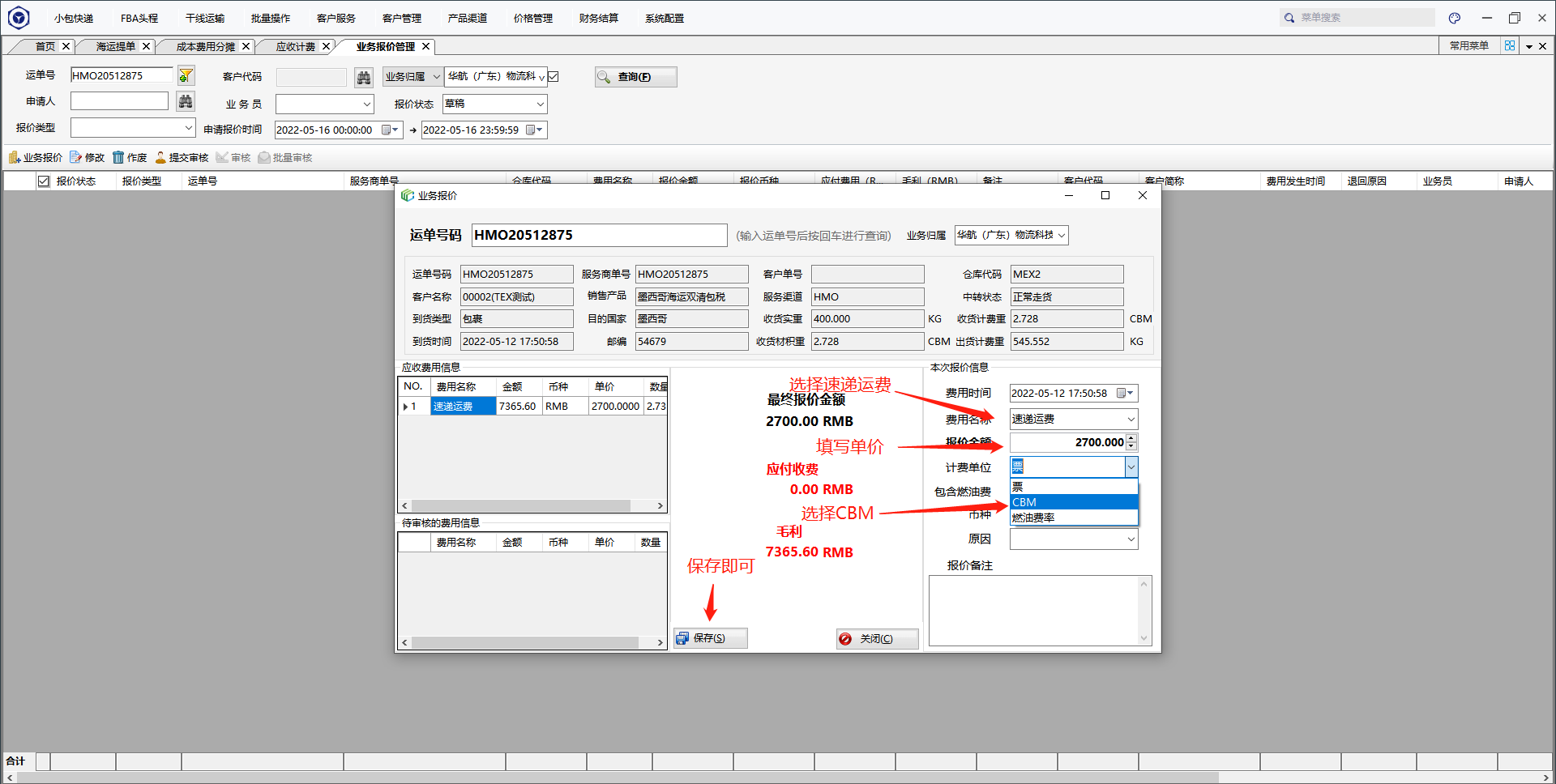
Task: Increase 报价金额 with the up spinner
Action: (x=1132, y=438)
